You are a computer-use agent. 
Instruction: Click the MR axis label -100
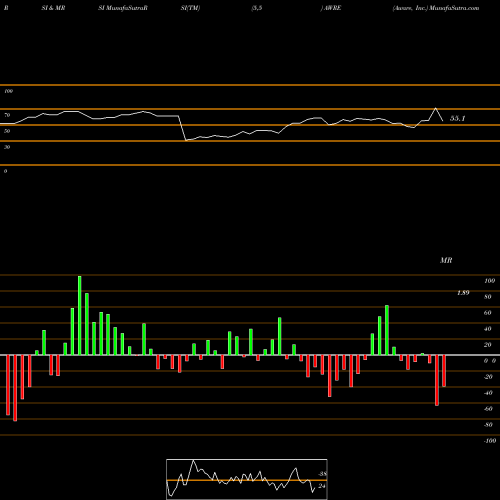tap(490, 441)
